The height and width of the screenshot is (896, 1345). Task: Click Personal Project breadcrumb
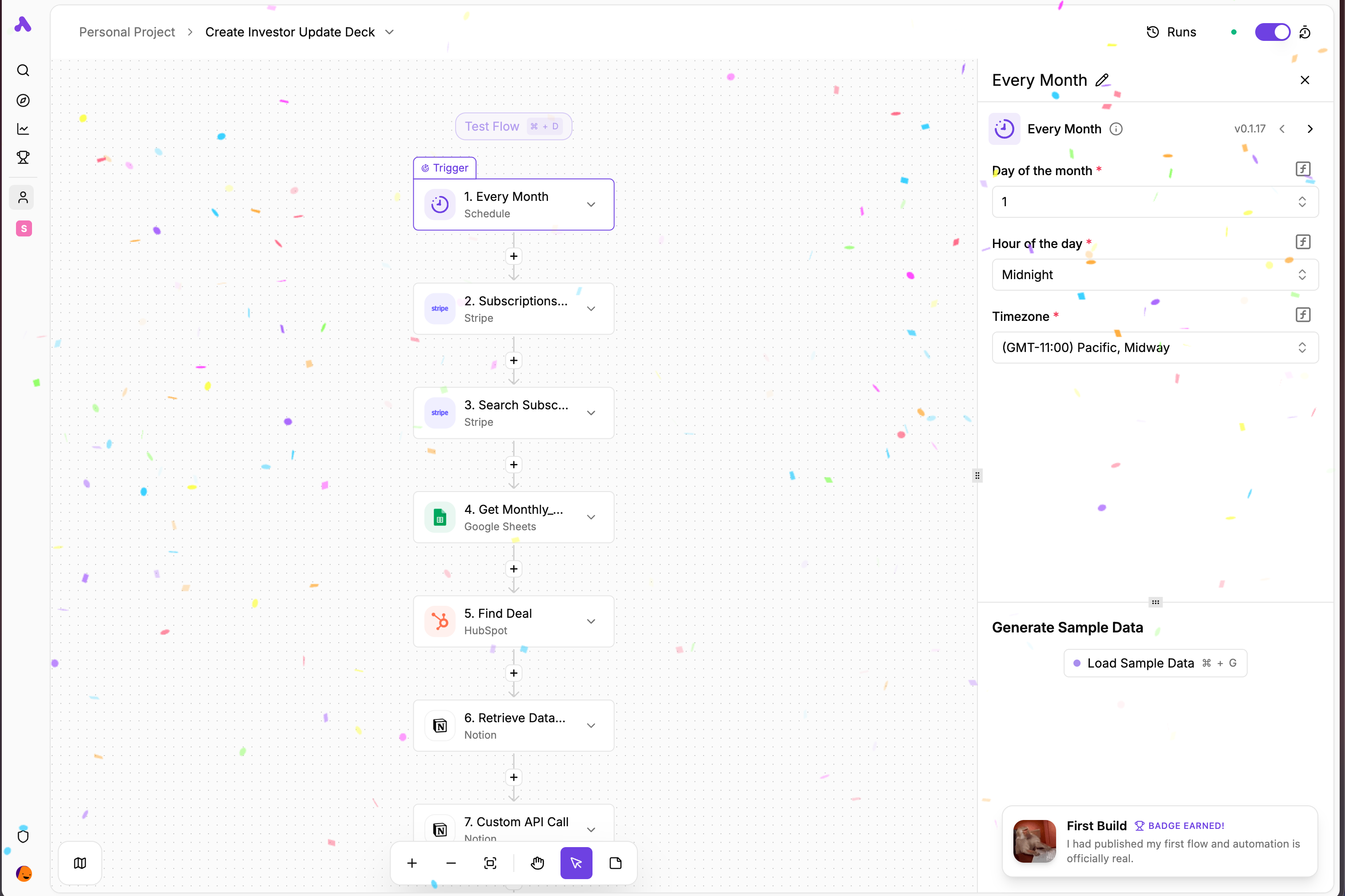click(x=127, y=32)
